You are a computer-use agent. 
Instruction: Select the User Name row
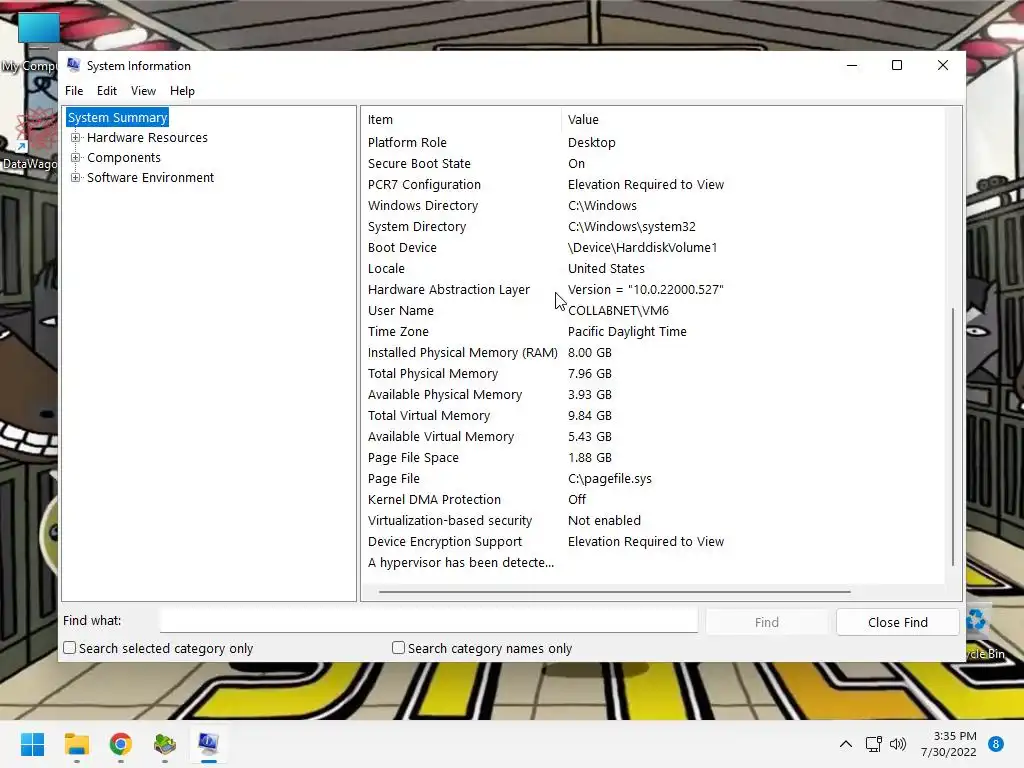653,310
